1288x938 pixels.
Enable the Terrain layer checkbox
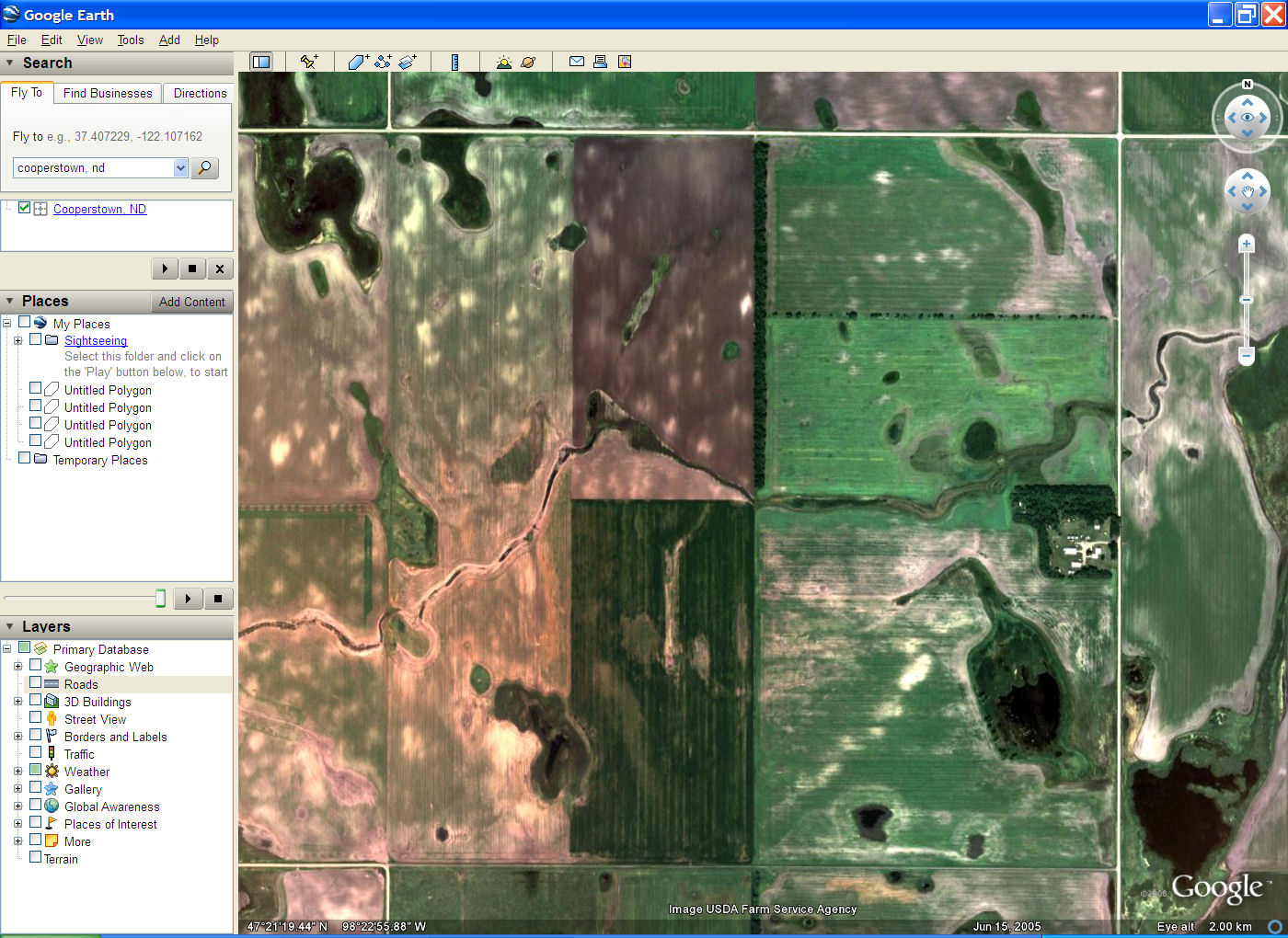(35, 857)
